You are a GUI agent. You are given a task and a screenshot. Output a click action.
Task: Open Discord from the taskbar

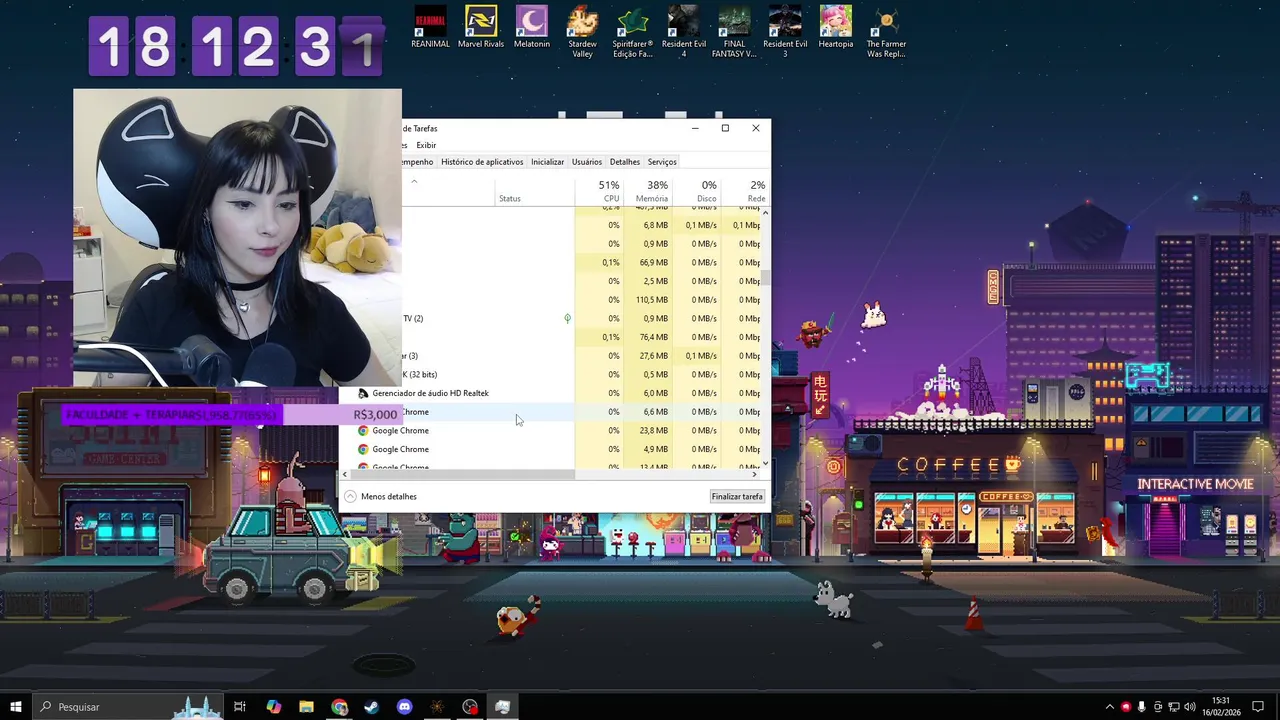coord(404,707)
